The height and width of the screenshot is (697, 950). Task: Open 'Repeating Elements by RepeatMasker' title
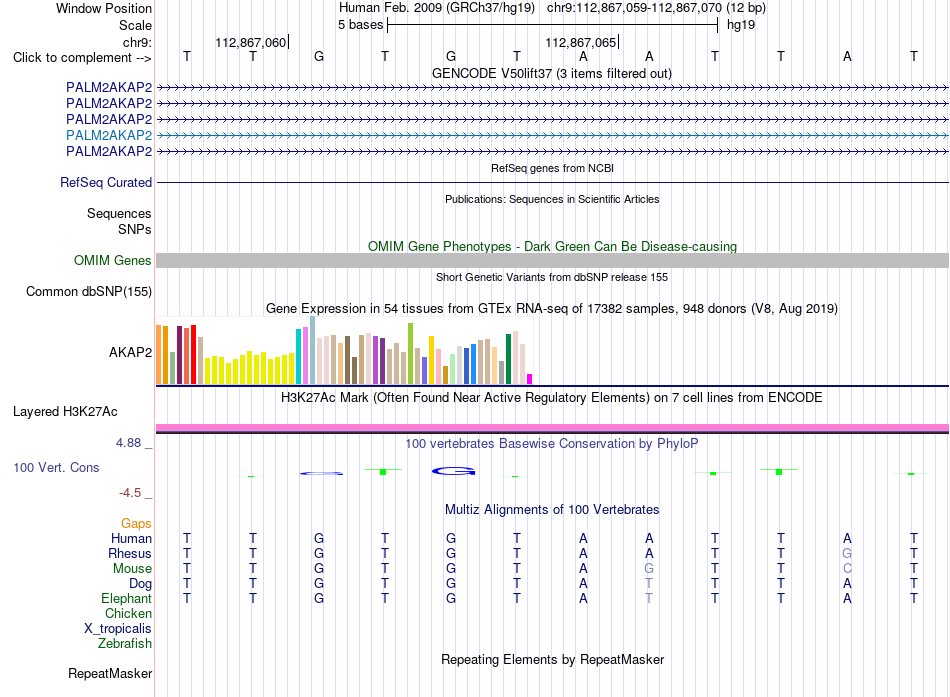[552, 659]
